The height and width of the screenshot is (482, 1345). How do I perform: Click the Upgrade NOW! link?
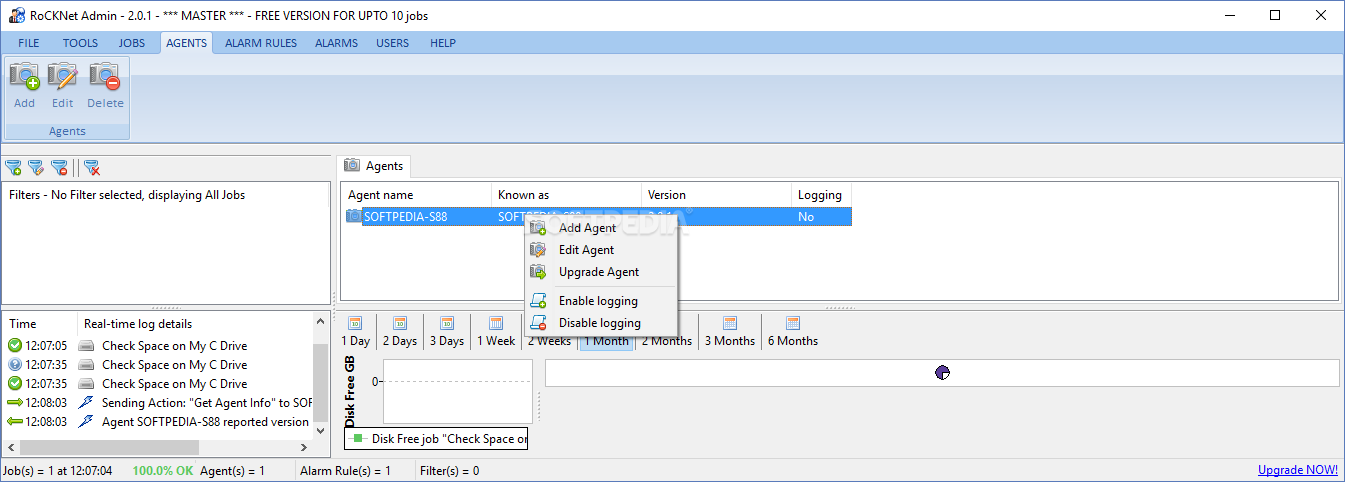click(1298, 470)
